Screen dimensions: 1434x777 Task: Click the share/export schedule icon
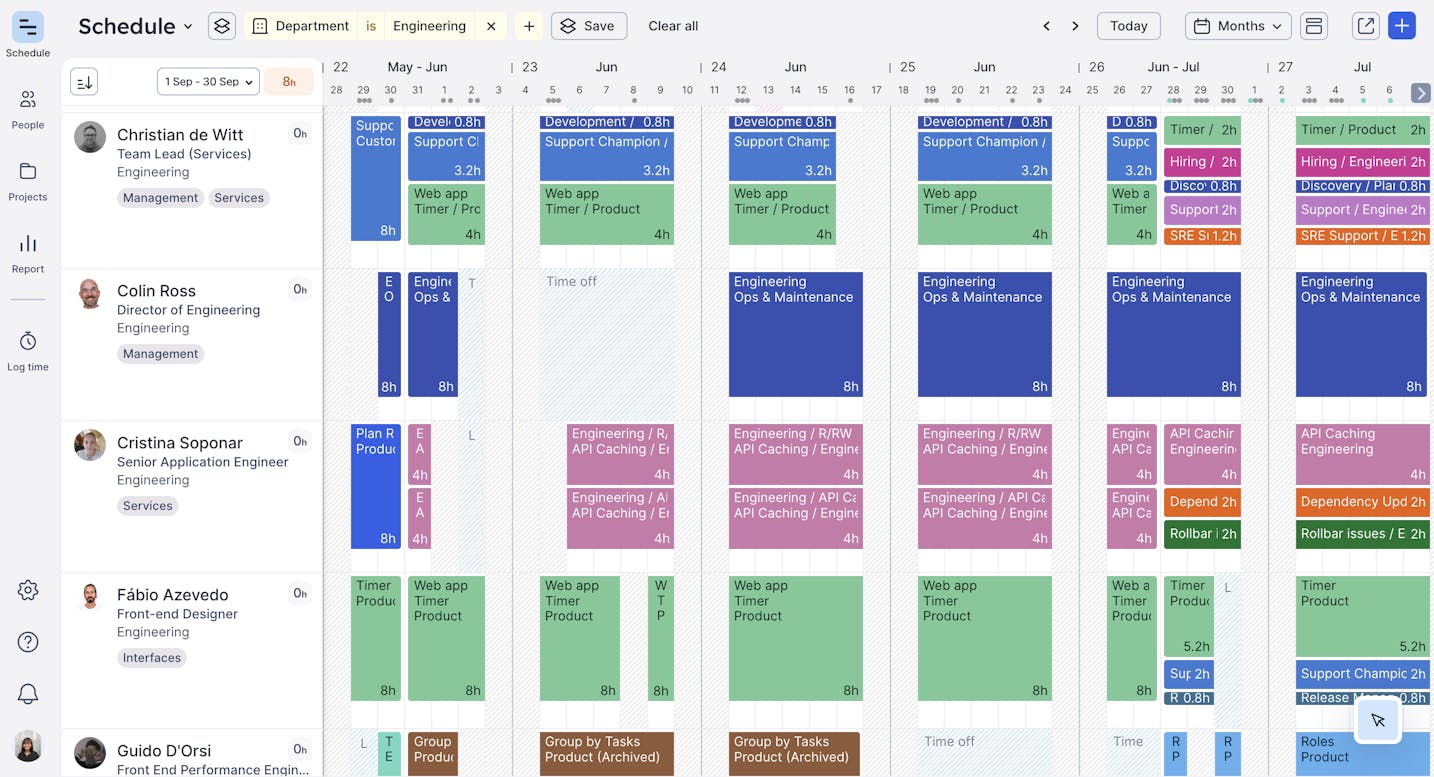pos(1365,26)
